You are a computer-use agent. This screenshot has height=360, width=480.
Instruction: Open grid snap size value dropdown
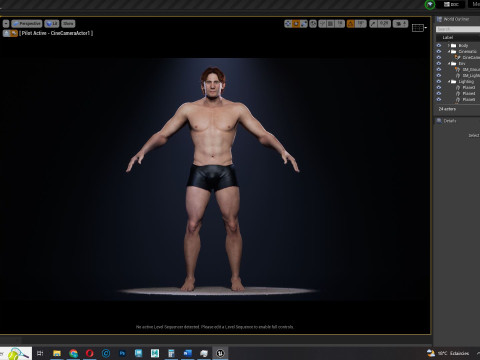click(x=340, y=24)
